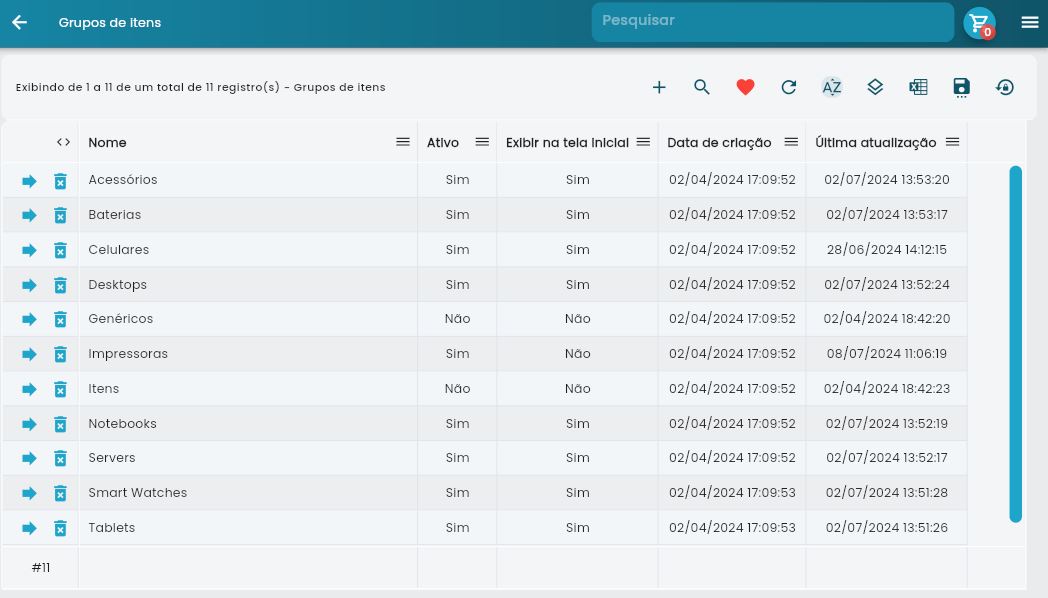Open the Impressoras record with arrow icon

point(29,354)
